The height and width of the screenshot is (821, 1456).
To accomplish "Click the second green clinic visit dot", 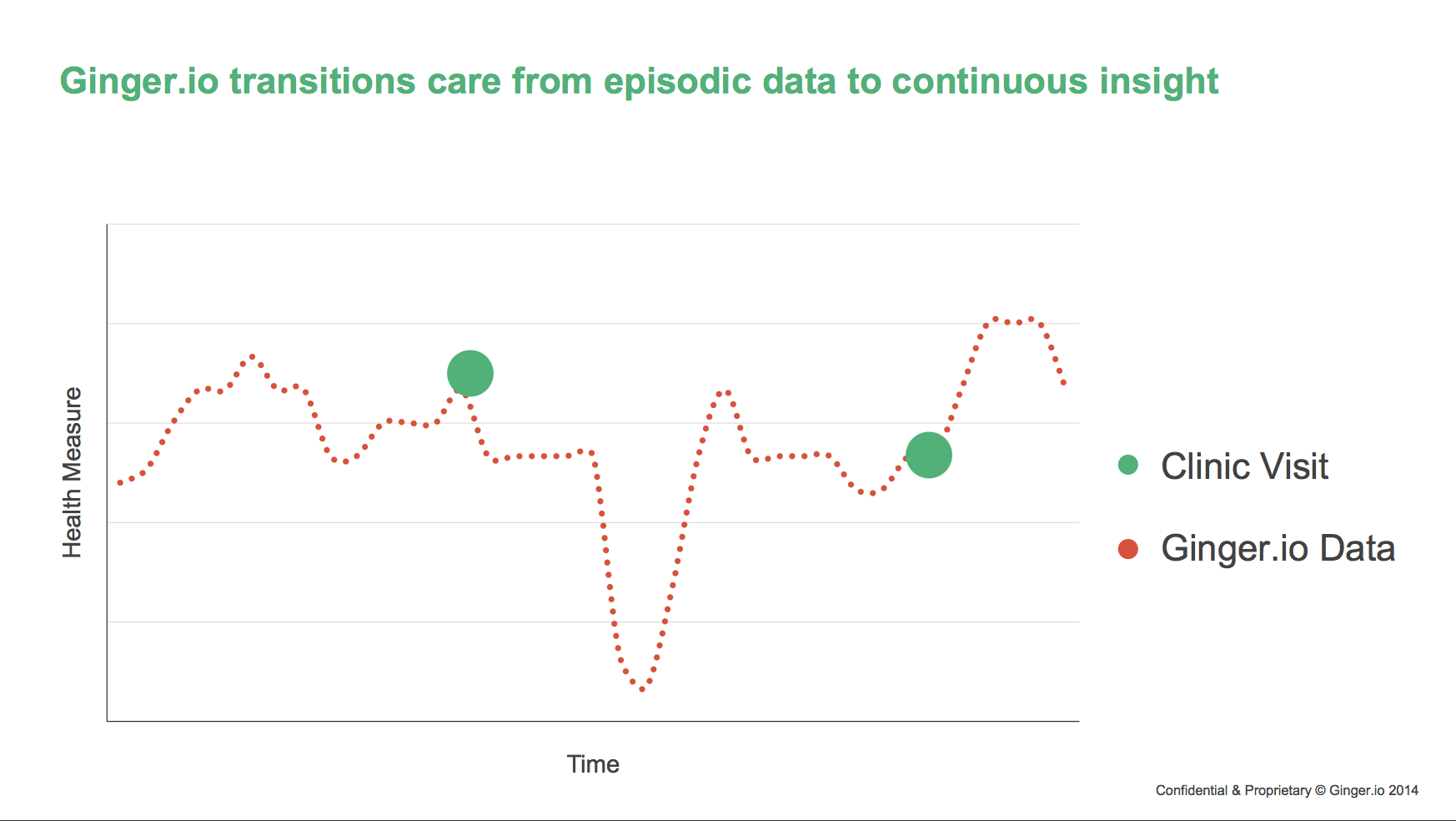I will coord(929,456).
